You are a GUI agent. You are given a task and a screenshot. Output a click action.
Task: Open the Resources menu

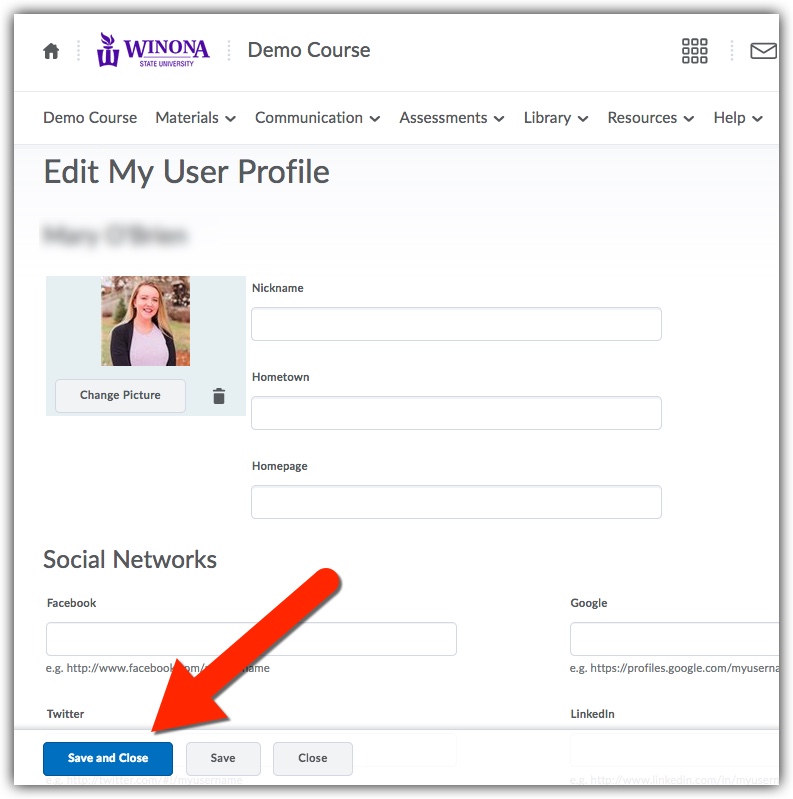[x=650, y=118]
